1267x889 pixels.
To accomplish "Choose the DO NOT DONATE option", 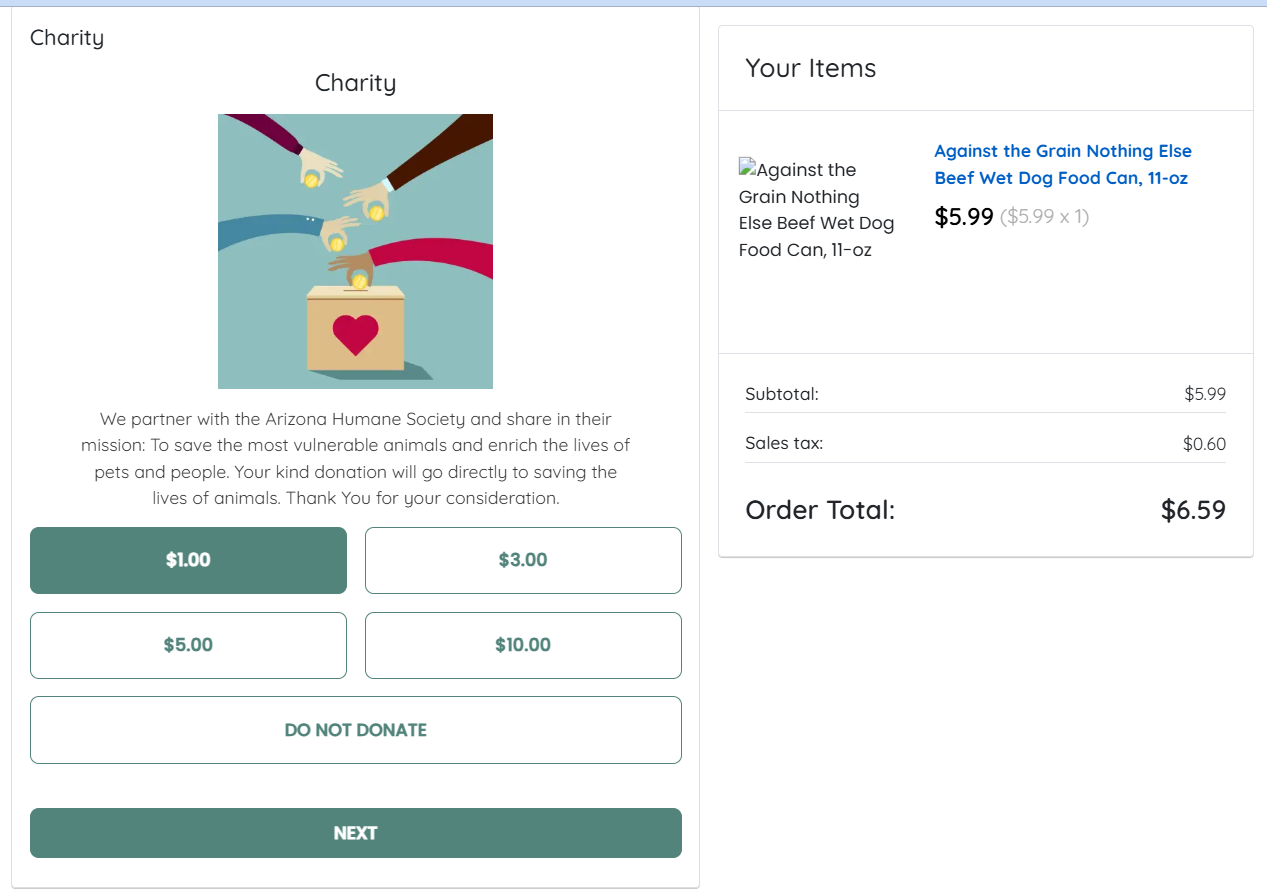I will 355,730.
